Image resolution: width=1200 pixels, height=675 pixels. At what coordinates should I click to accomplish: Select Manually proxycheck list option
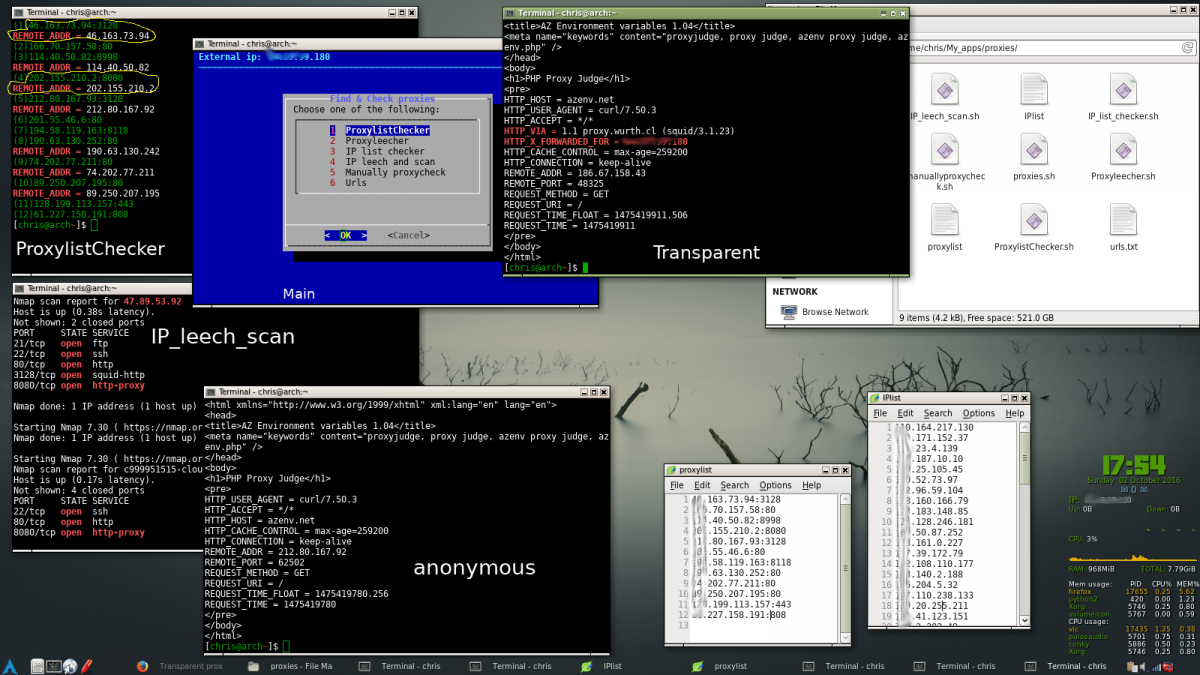pos(395,172)
